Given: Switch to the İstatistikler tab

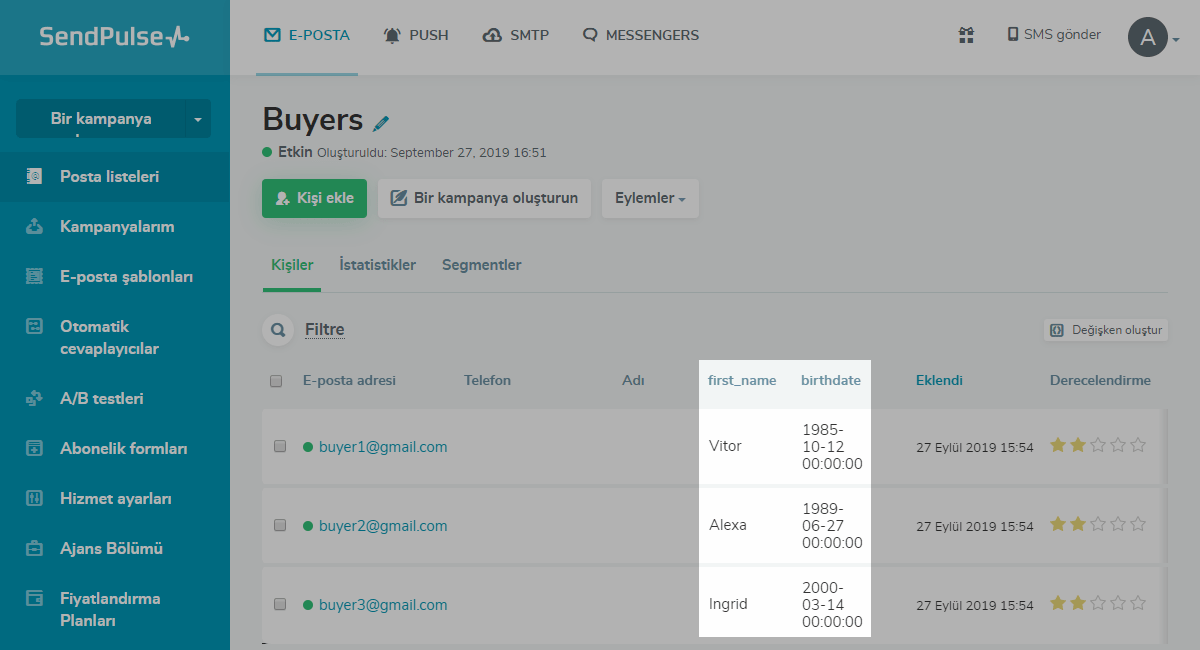Looking at the screenshot, I should coord(377,265).
